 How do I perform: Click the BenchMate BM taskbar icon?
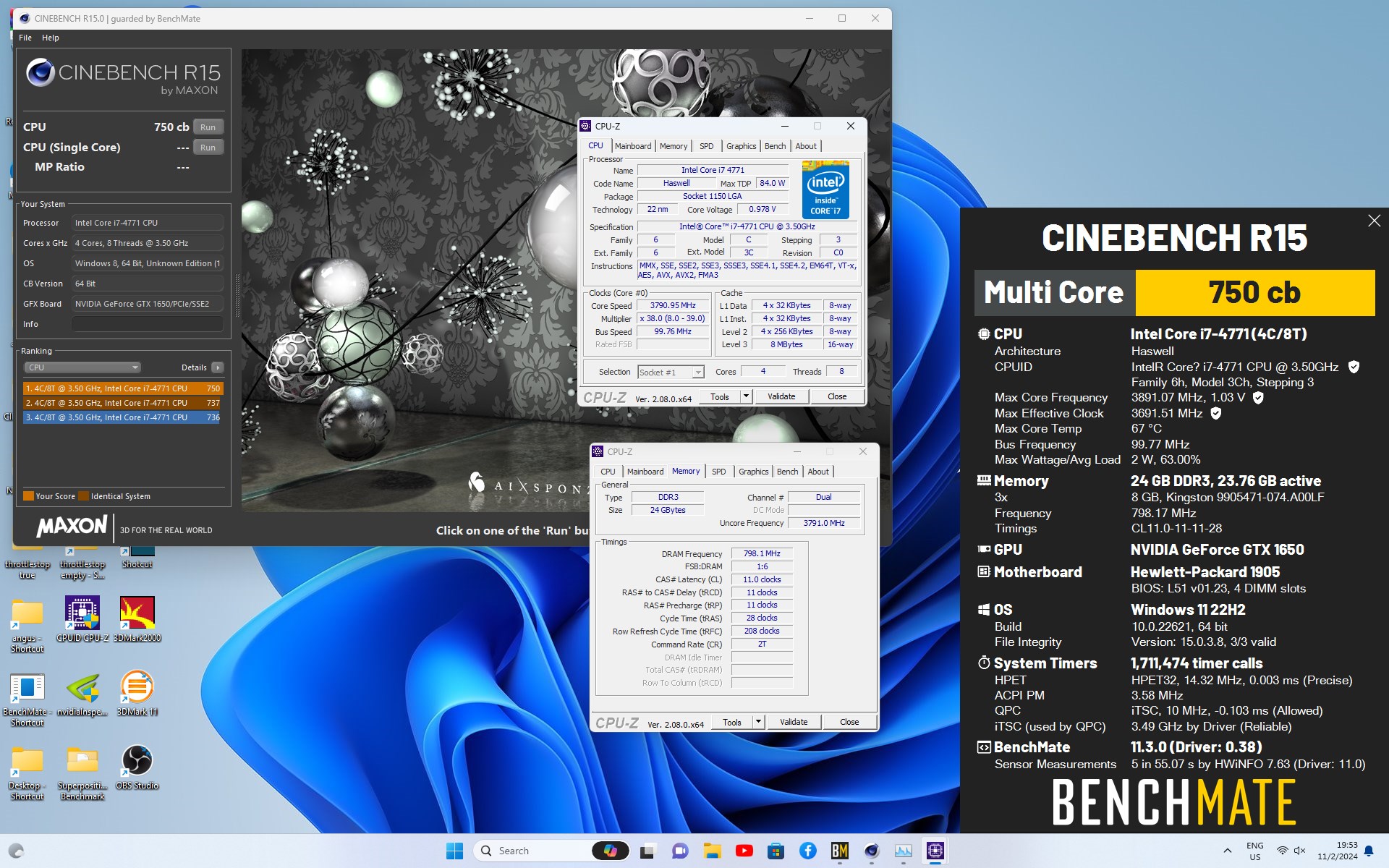(x=840, y=851)
